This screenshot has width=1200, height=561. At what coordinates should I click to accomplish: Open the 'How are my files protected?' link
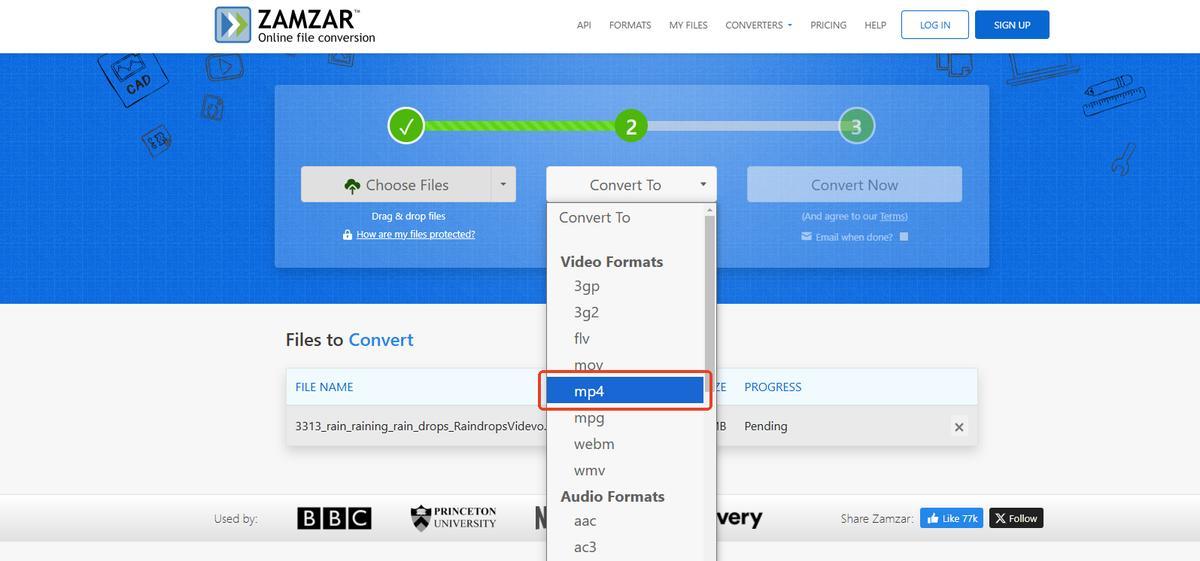click(x=415, y=234)
